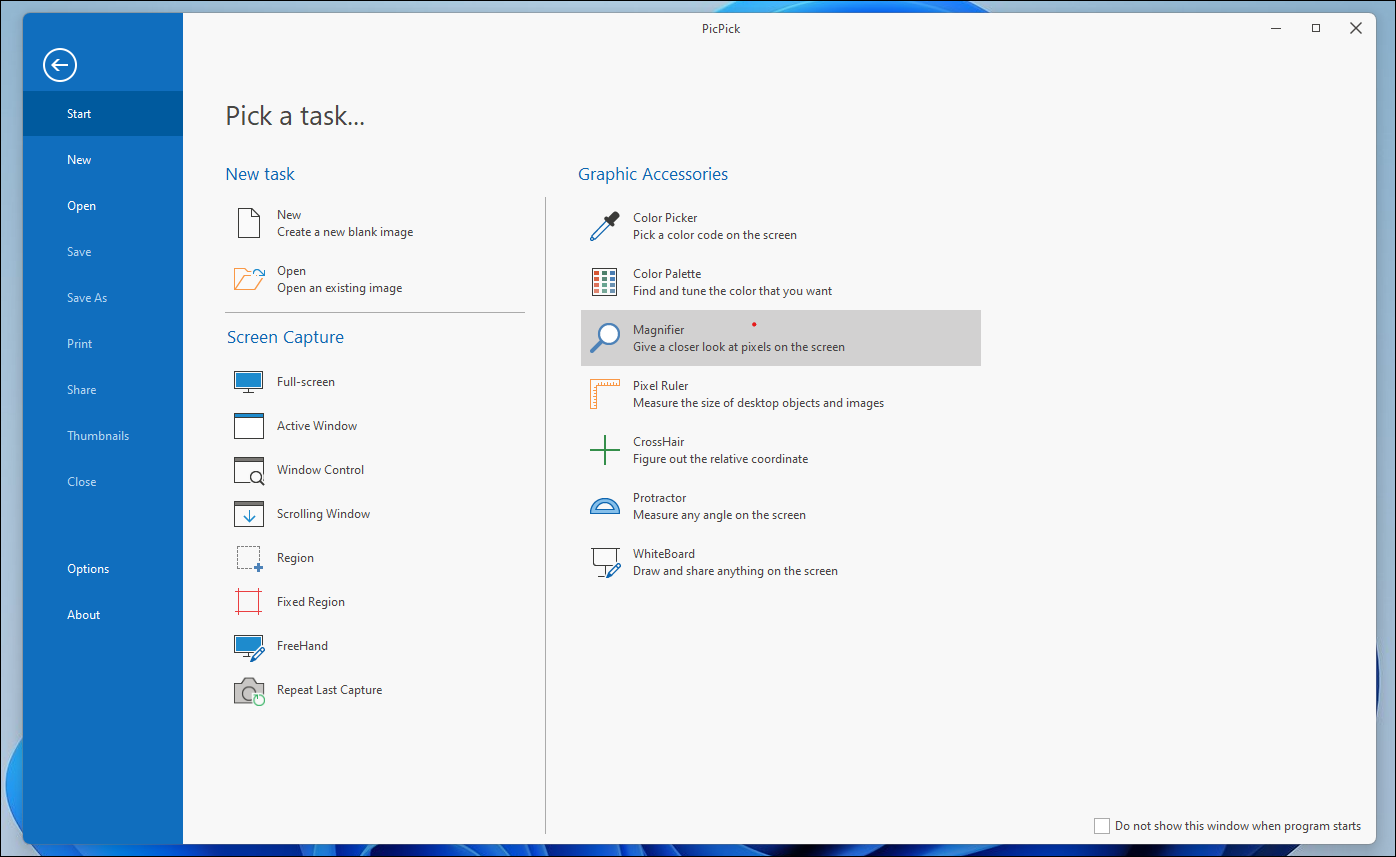The image size is (1396, 857).
Task: Select the Pixel Ruler icon
Action: pos(604,394)
